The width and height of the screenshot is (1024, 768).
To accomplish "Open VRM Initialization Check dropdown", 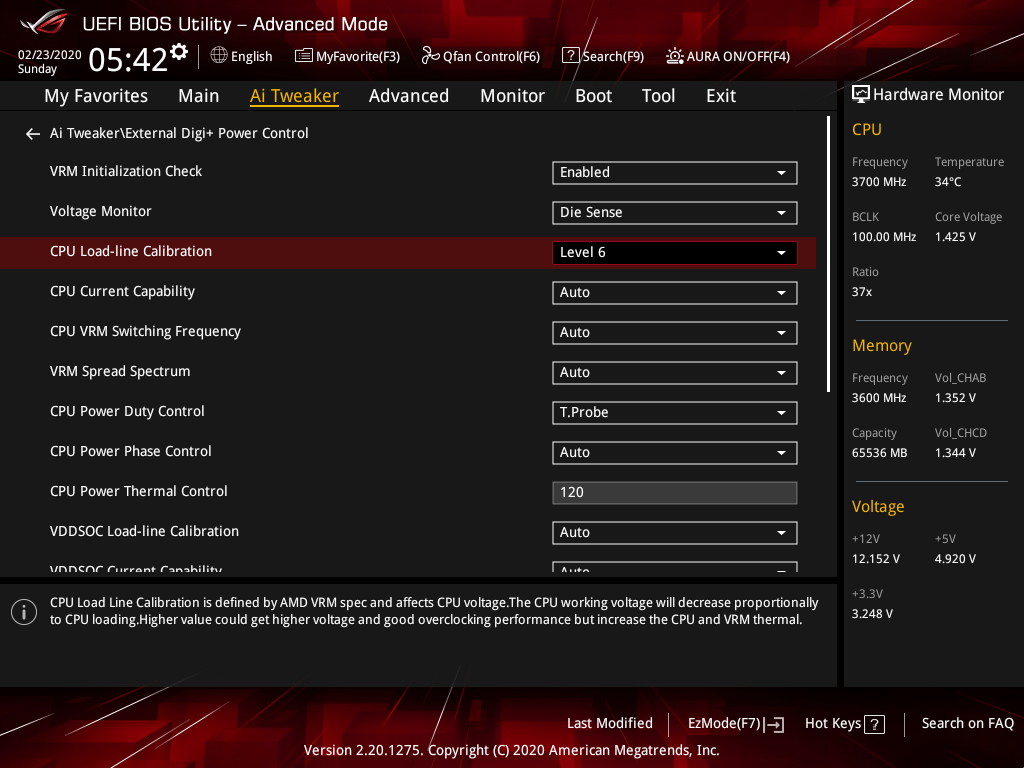I will coord(675,172).
